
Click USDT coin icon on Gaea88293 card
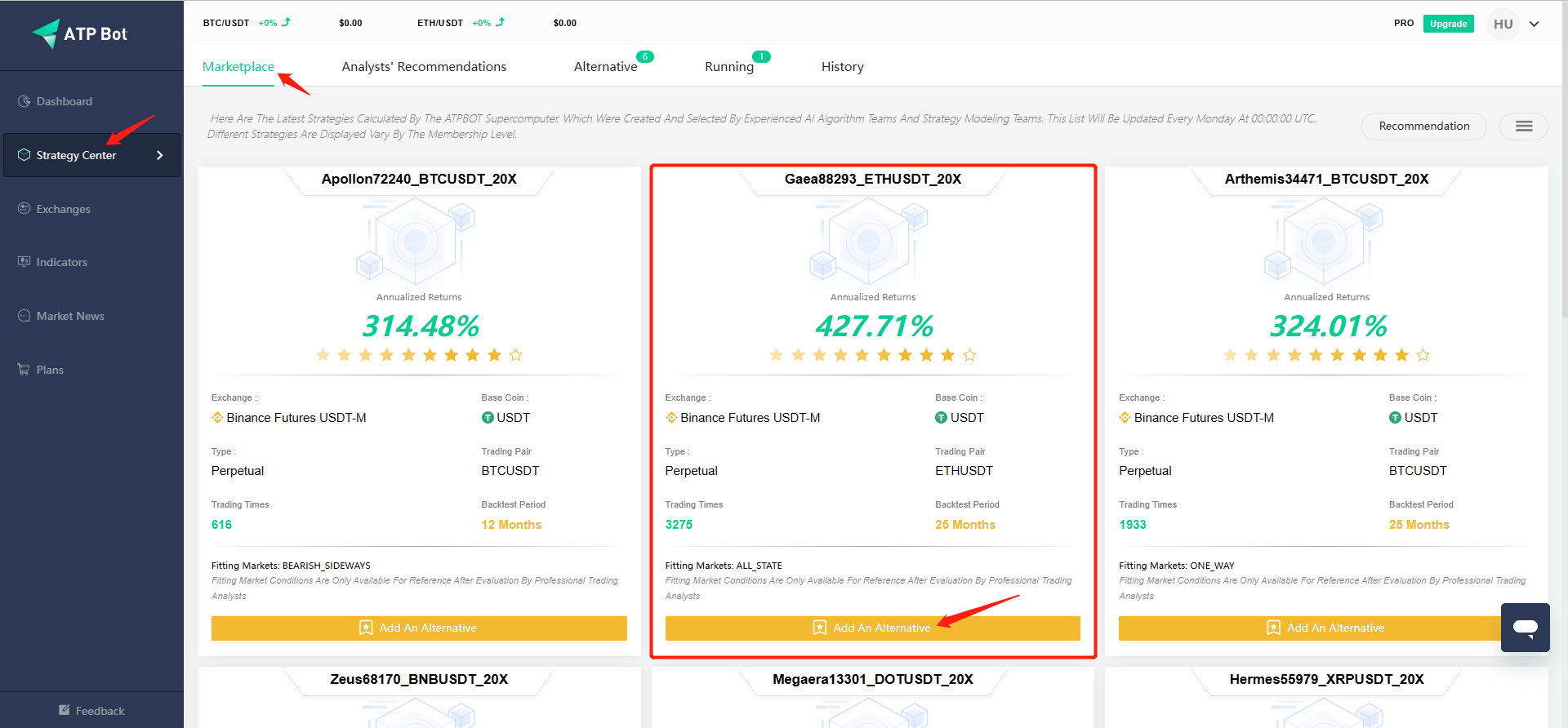(941, 418)
